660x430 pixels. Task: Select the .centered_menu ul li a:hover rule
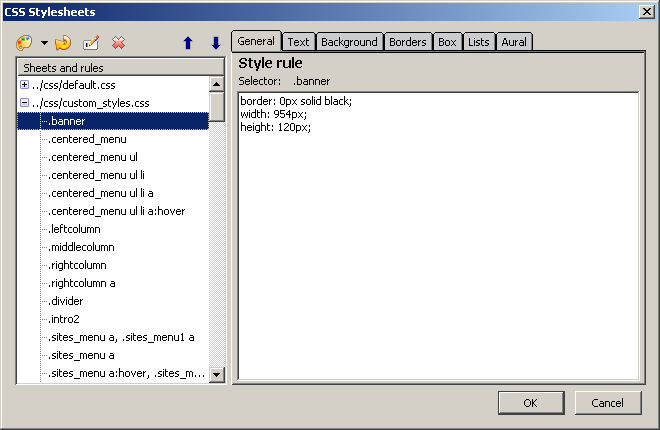pyautogui.click(x=117, y=211)
